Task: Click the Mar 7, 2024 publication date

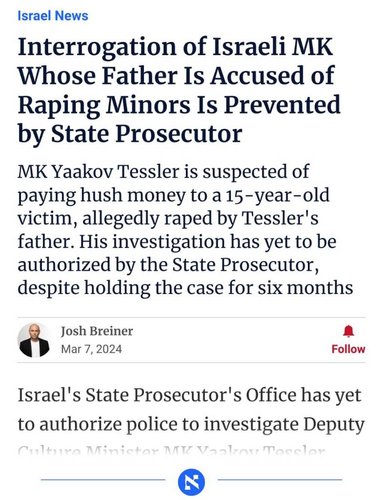Action: [91, 349]
